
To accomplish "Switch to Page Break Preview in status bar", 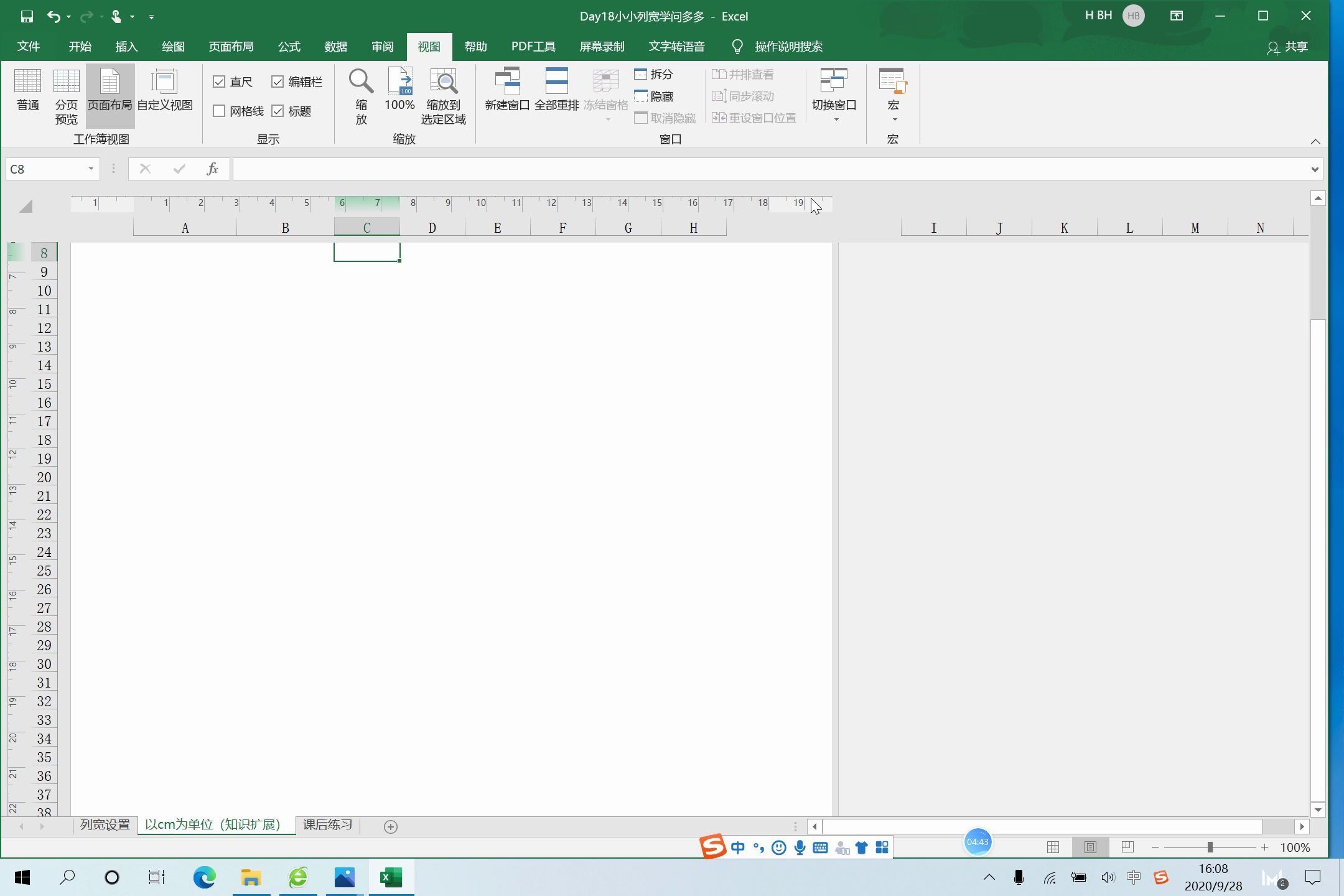I will coord(1127,847).
